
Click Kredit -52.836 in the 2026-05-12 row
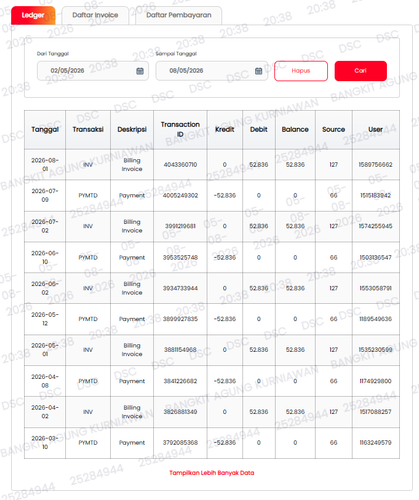click(225, 319)
